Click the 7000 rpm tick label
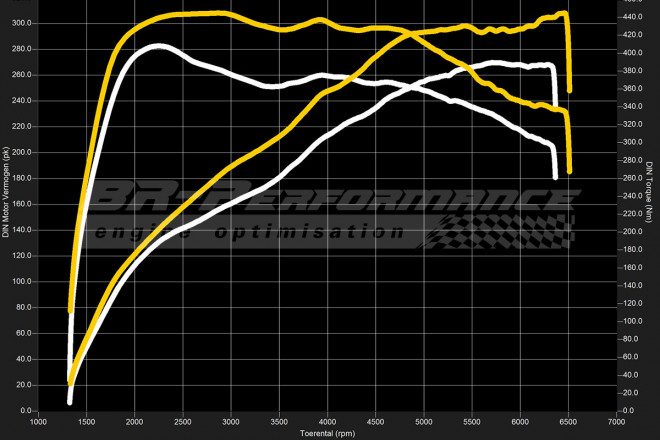The height and width of the screenshot is (440, 660). 616,423
